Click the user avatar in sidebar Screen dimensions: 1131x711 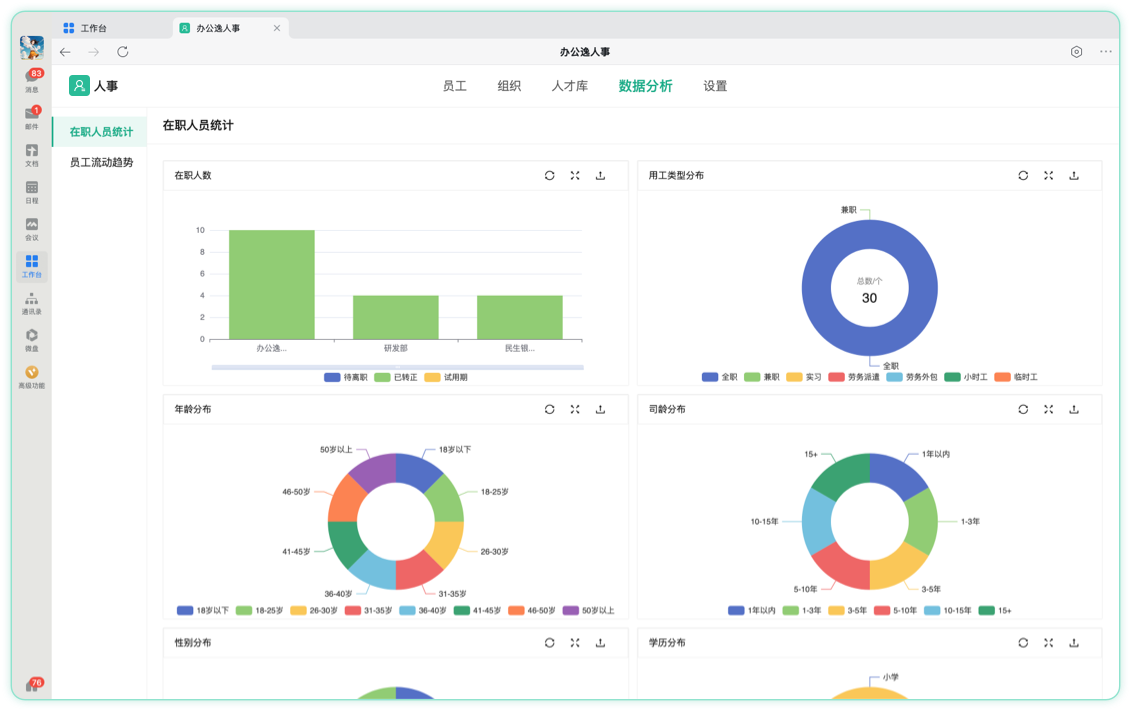(x=32, y=48)
